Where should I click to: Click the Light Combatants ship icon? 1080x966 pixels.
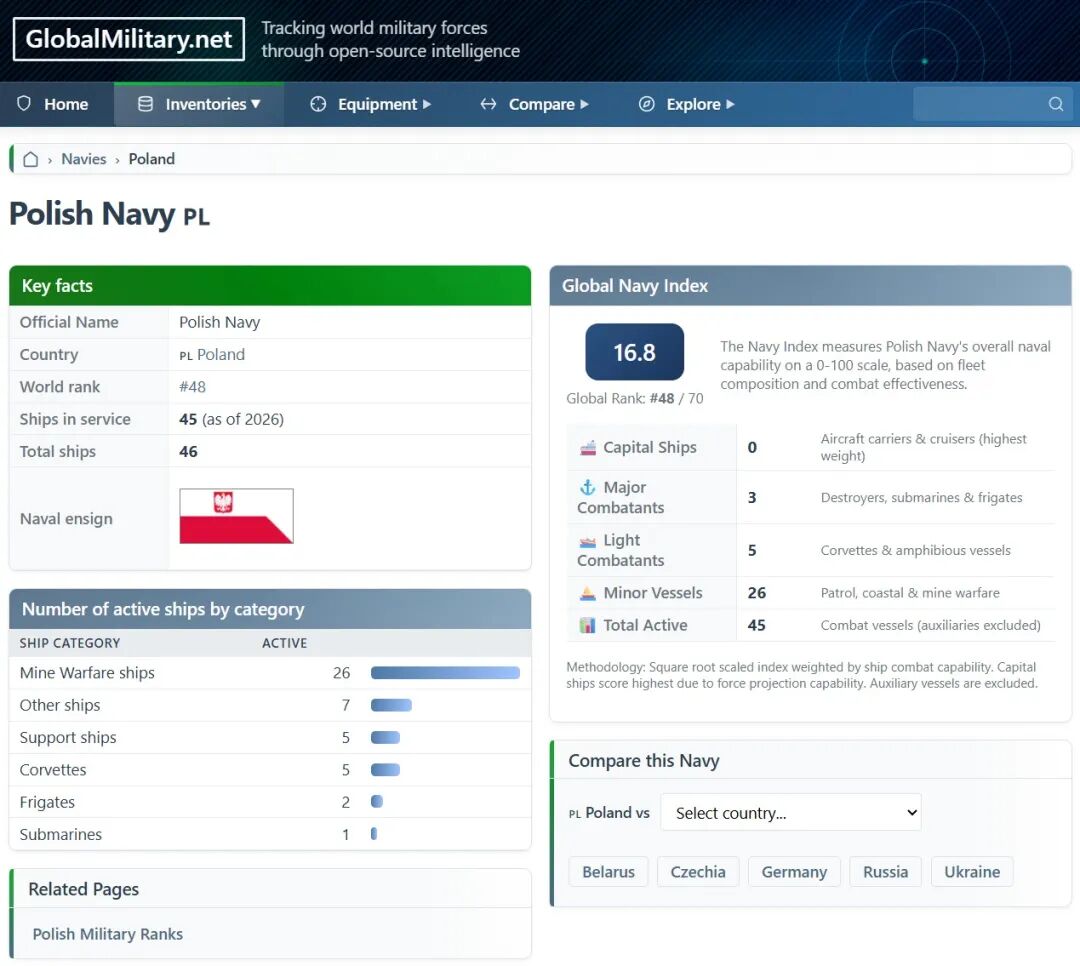588,541
